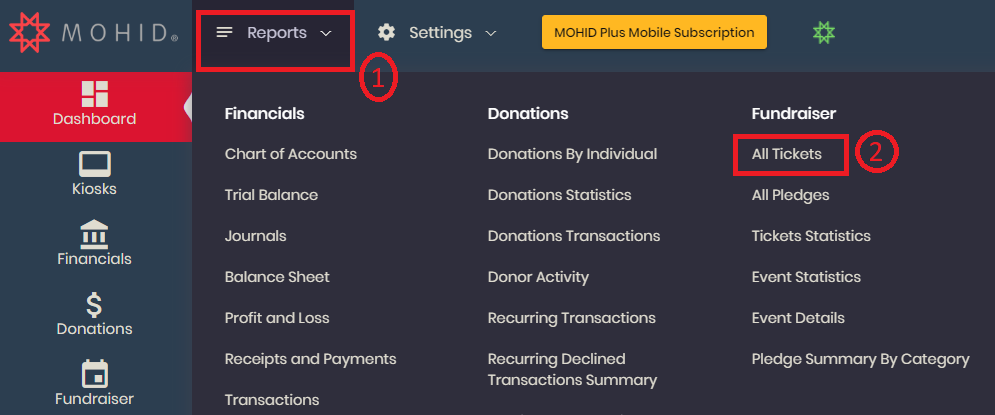Click the green star icon in header
The width and height of the screenshot is (995, 415).
pos(824,32)
